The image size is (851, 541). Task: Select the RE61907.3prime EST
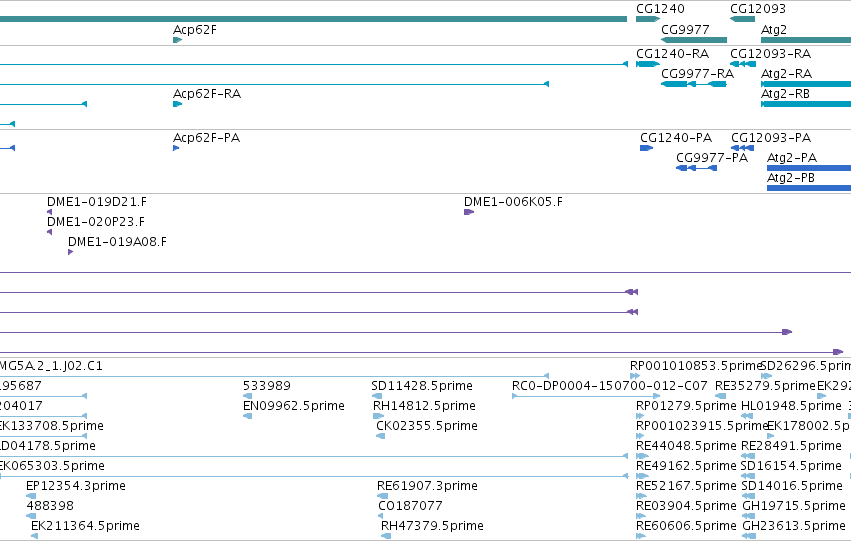pos(383,496)
